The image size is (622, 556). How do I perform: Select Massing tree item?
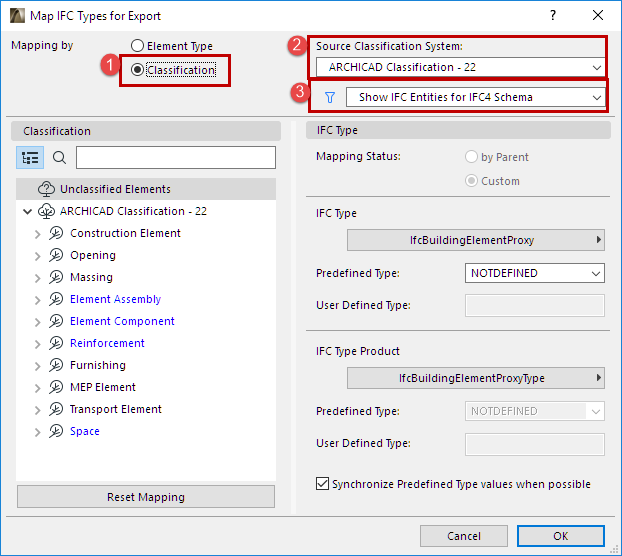click(x=91, y=277)
